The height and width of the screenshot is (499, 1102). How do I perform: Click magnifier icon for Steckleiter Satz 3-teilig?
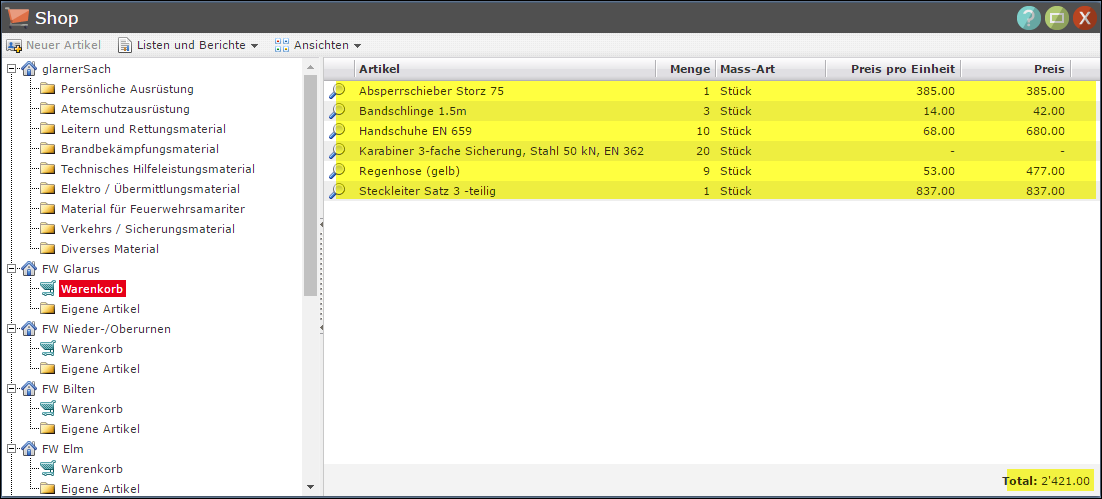pyautogui.click(x=338, y=191)
